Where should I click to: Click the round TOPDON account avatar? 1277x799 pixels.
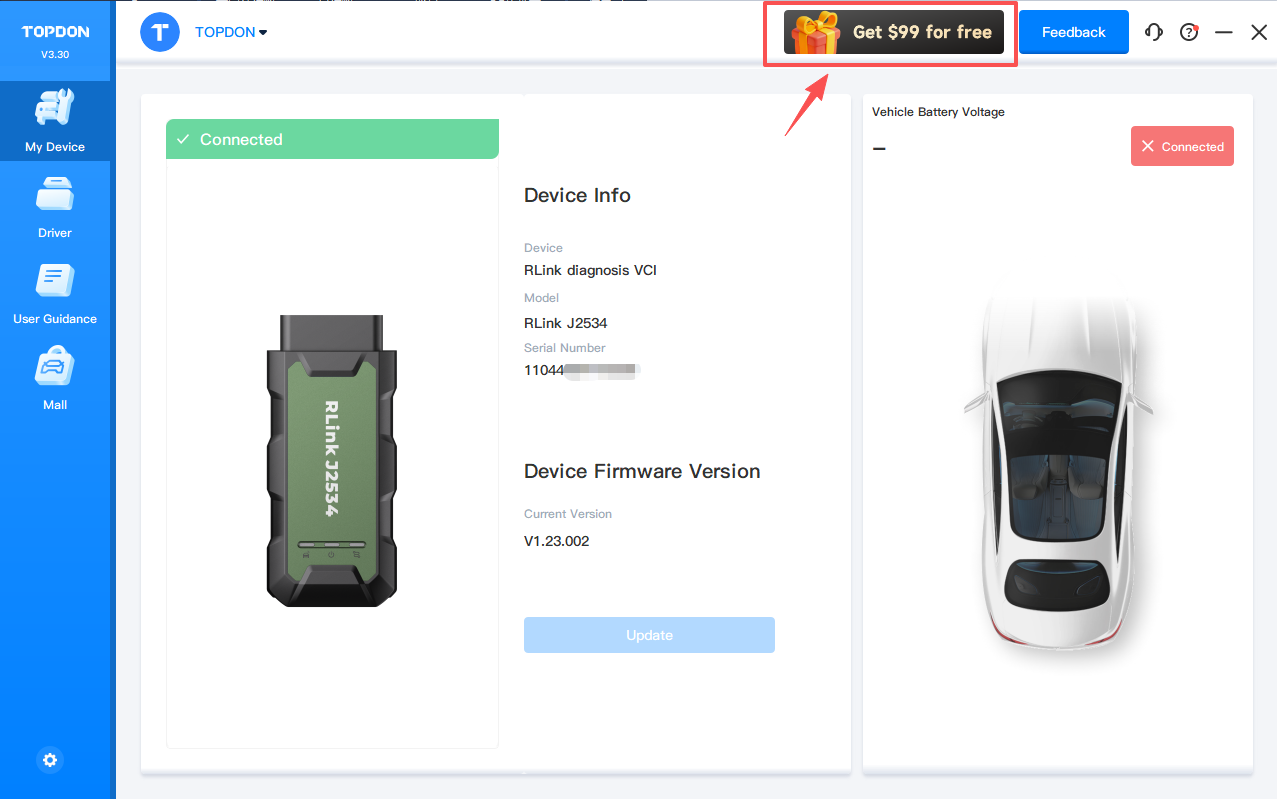pos(160,32)
